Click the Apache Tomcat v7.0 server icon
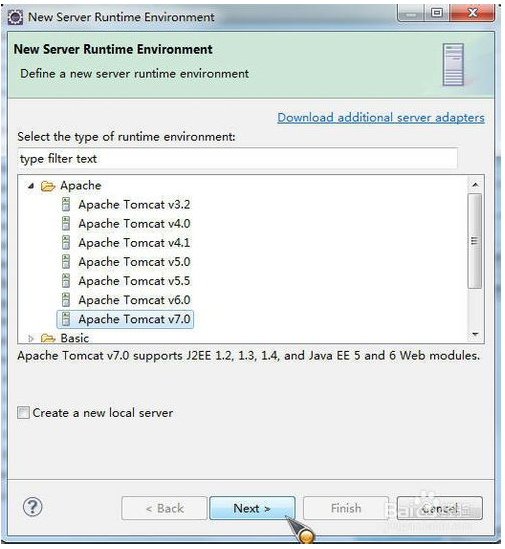This screenshot has width=505, height=549. (66, 319)
